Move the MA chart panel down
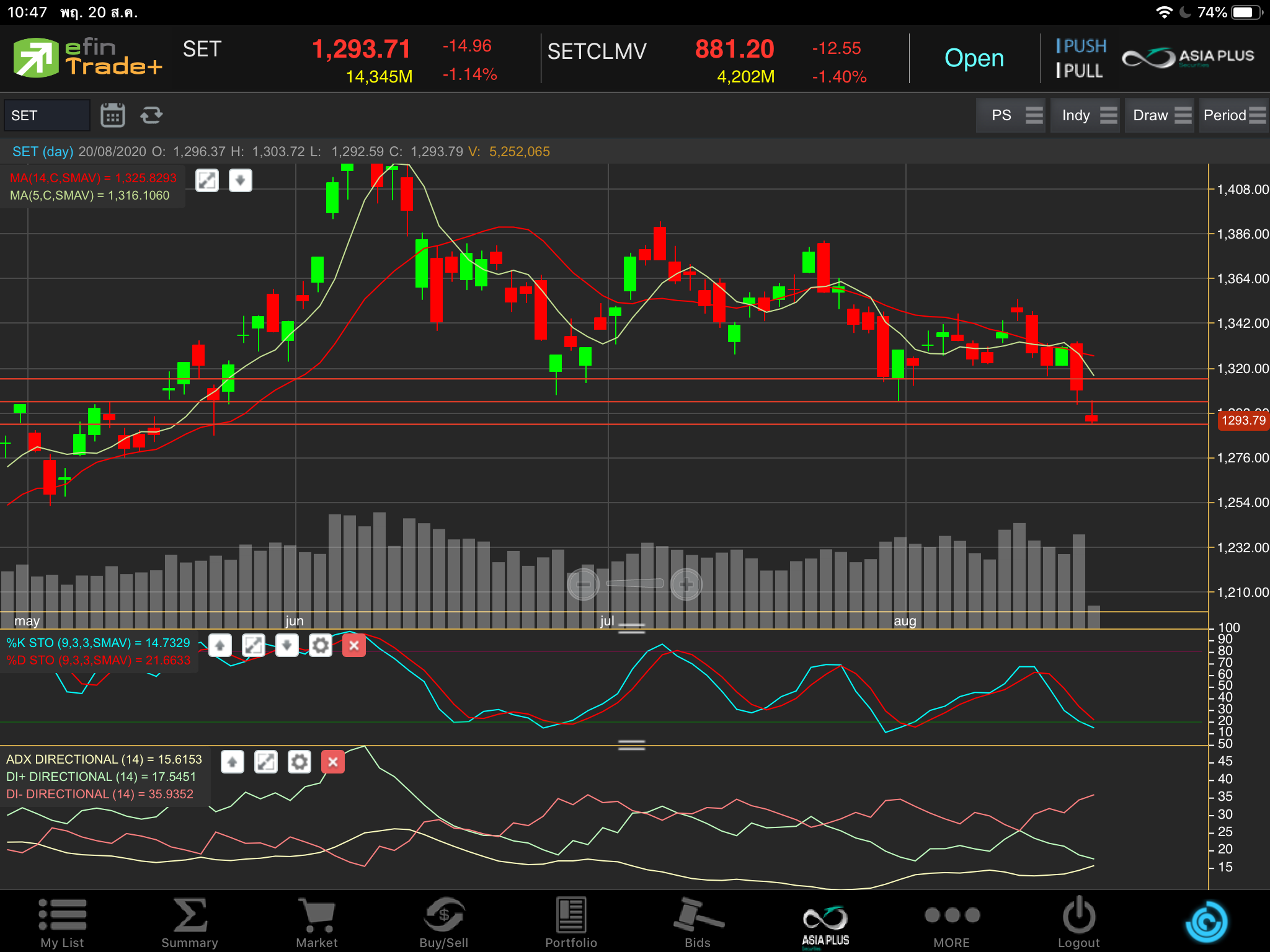This screenshot has height=952, width=1270. [x=240, y=181]
